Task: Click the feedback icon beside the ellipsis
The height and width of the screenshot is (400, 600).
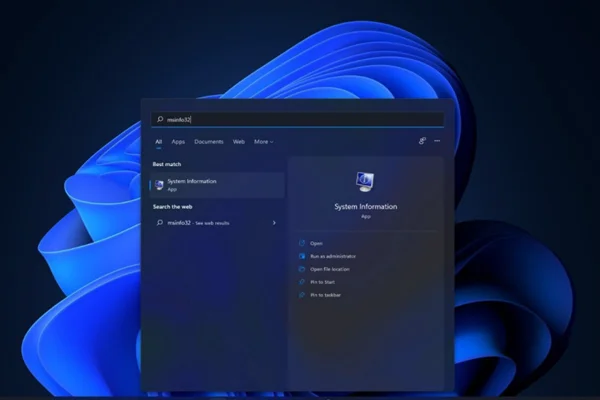Action: [x=423, y=142]
